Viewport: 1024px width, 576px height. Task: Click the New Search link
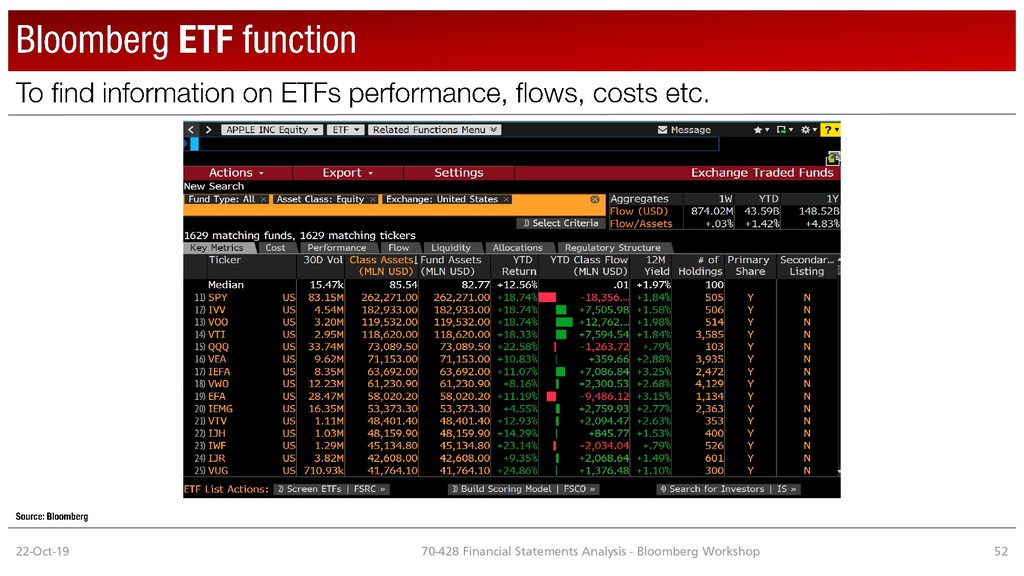214,186
